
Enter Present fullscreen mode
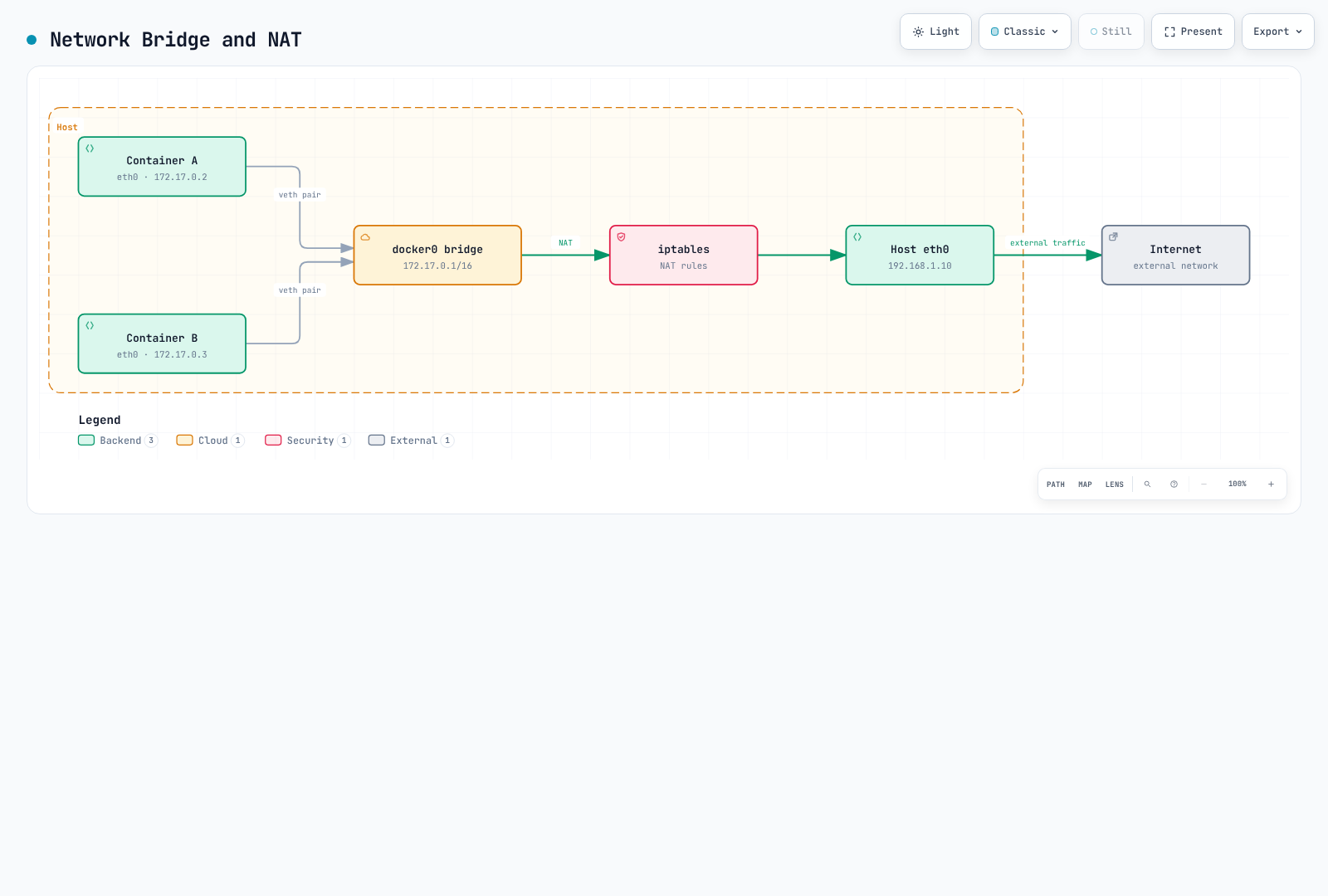tap(1193, 32)
